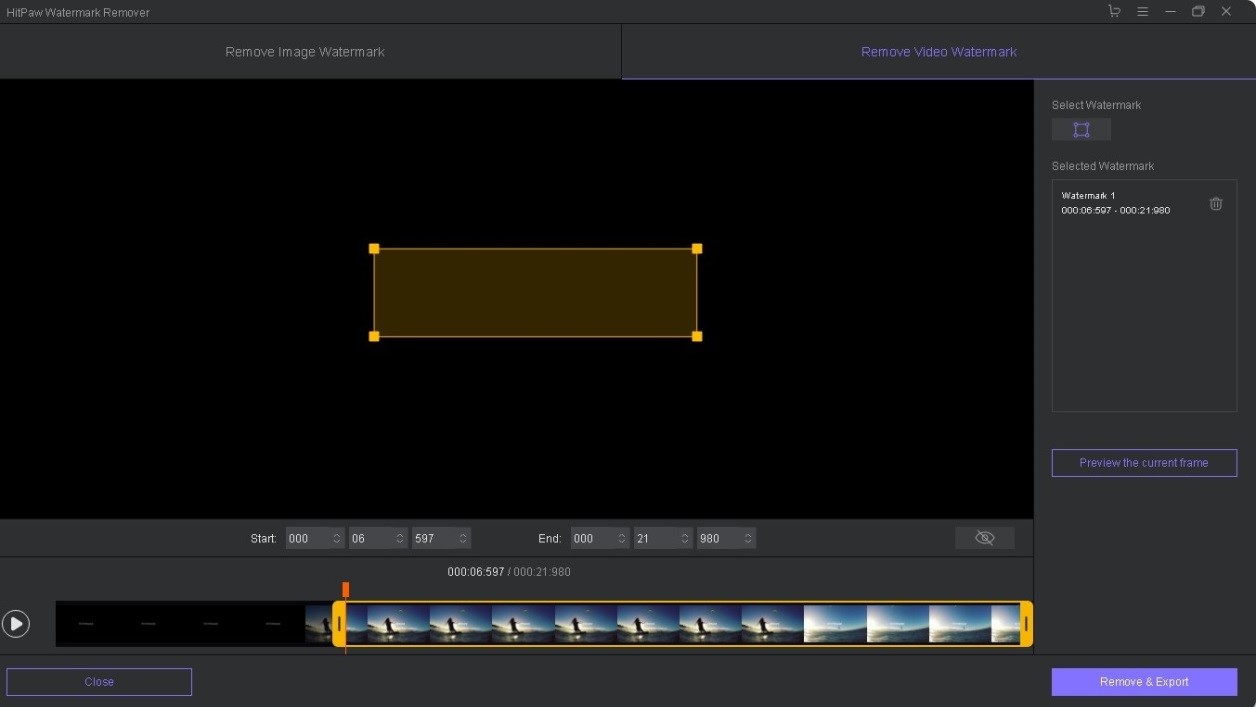Click the feedback icon in the title bar

coord(1114,11)
